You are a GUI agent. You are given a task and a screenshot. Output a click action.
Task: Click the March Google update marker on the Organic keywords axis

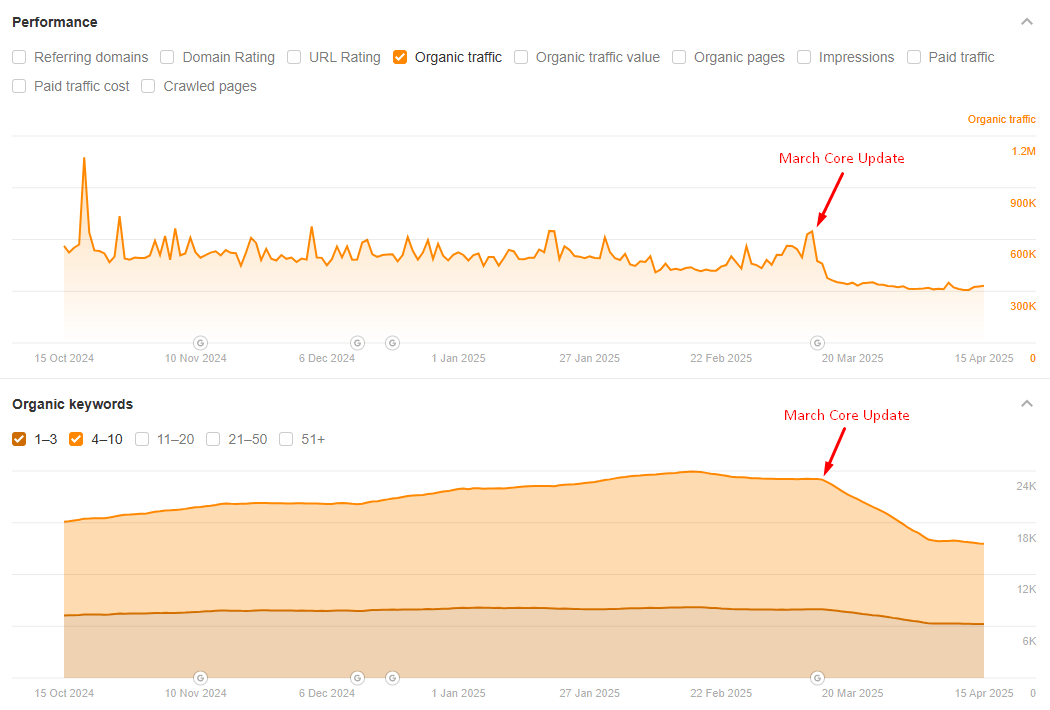(817, 678)
